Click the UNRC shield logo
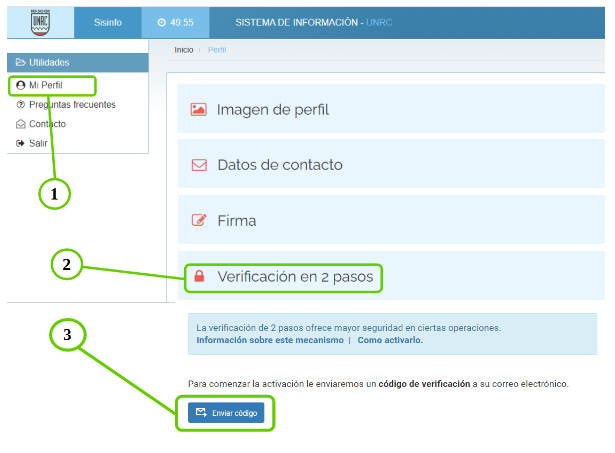615x453 pixels. pos(40,22)
